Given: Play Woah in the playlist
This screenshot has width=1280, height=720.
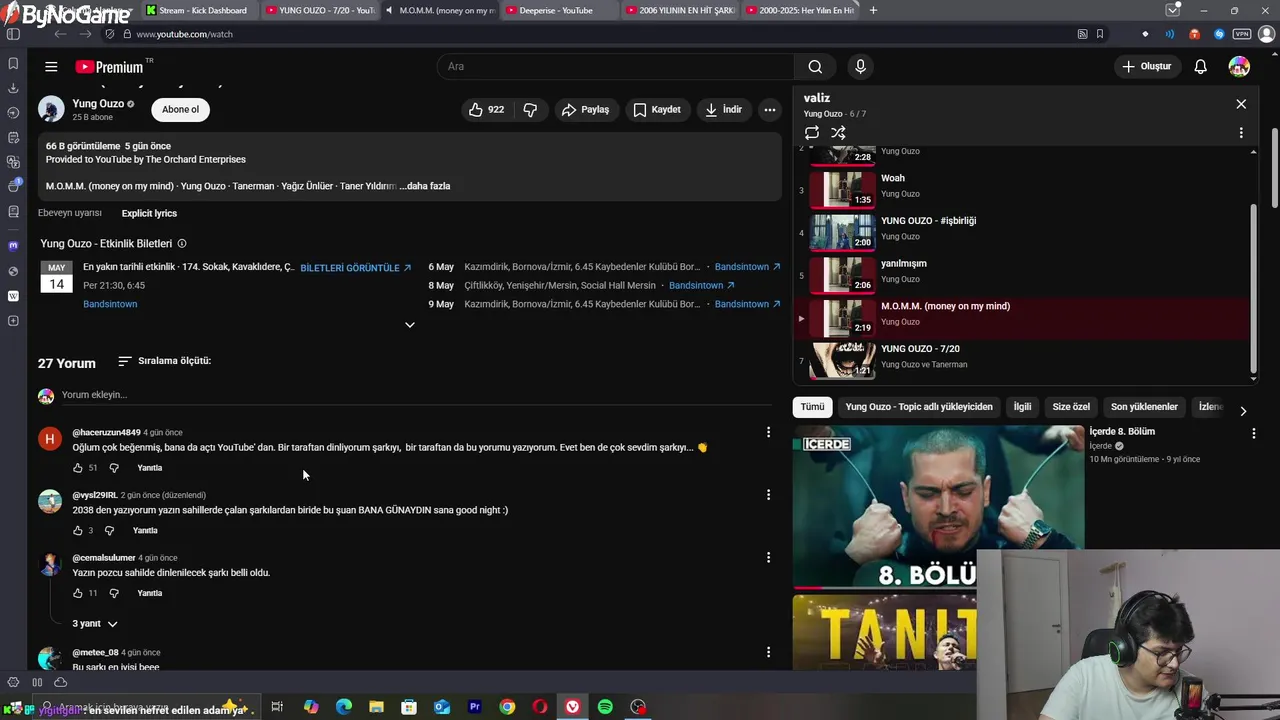Looking at the screenshot, I should coord(1020,190).
